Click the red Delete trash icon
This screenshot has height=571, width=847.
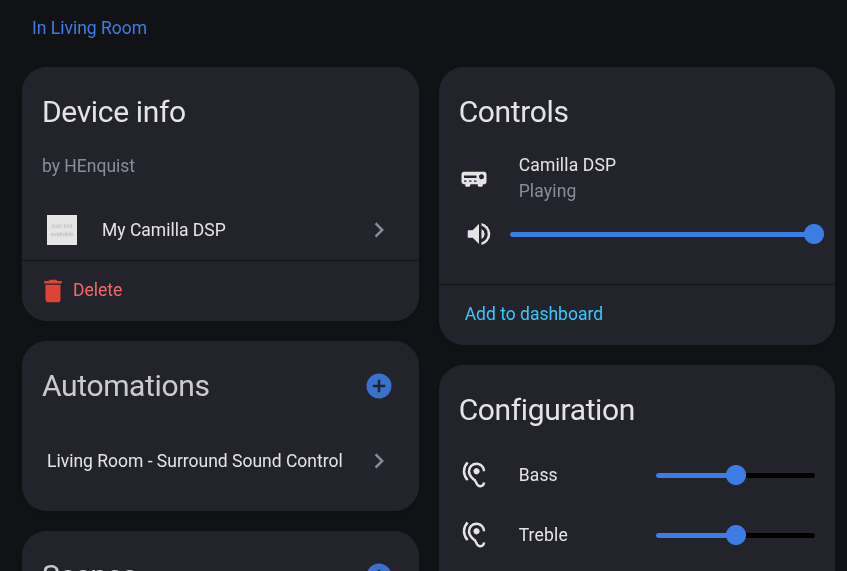point(53,290)
